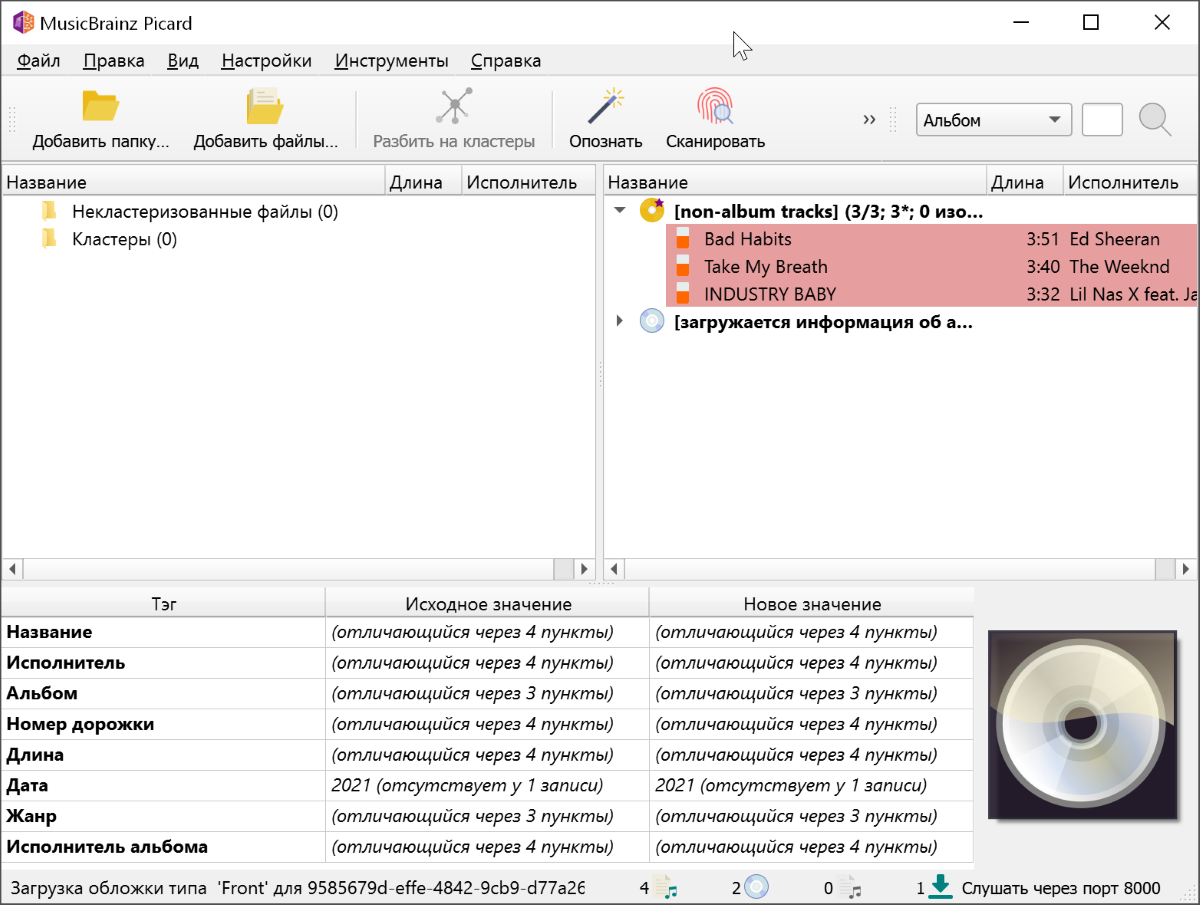The image size is (1200, 905).
Task: Click left pane scrollbar right arrow
Action: [585, 569]
